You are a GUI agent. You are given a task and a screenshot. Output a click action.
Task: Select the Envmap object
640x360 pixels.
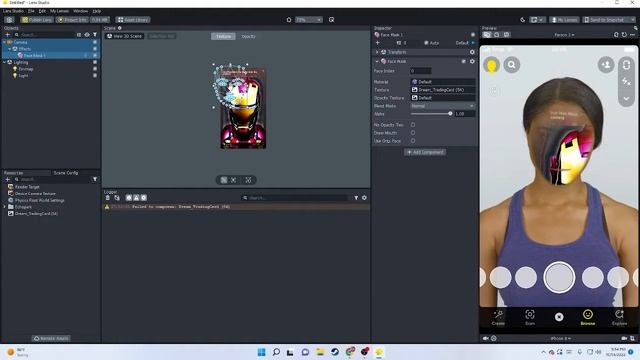(x=26, y=69)
